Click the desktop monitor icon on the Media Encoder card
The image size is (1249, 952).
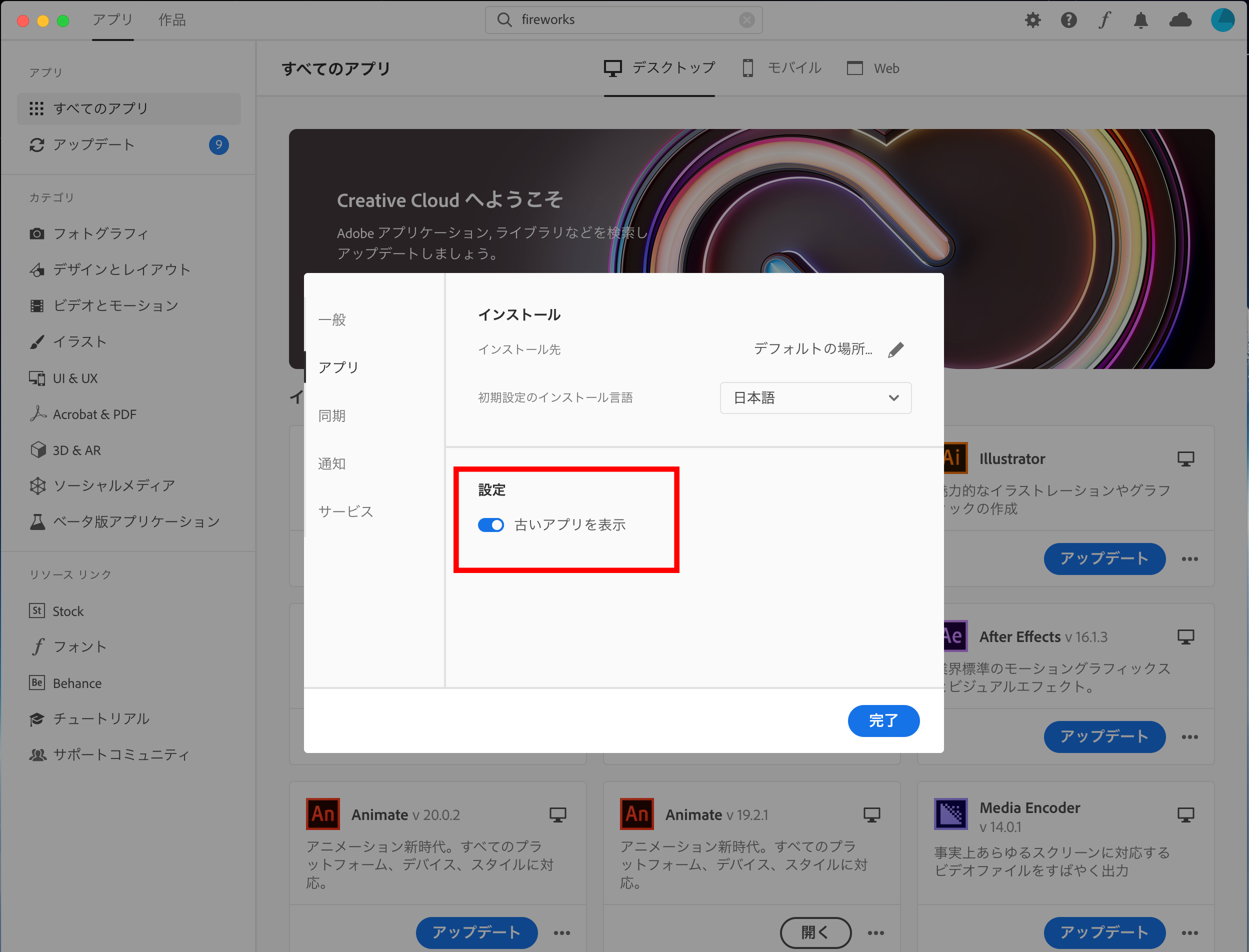pos(1185,815)
